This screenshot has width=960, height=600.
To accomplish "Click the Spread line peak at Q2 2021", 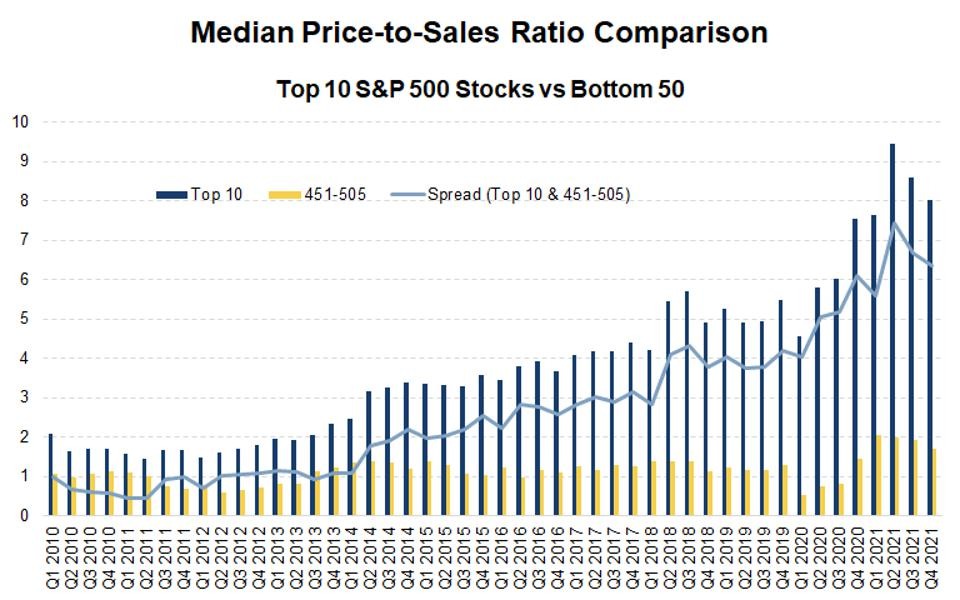I will [x=893, y=223].
